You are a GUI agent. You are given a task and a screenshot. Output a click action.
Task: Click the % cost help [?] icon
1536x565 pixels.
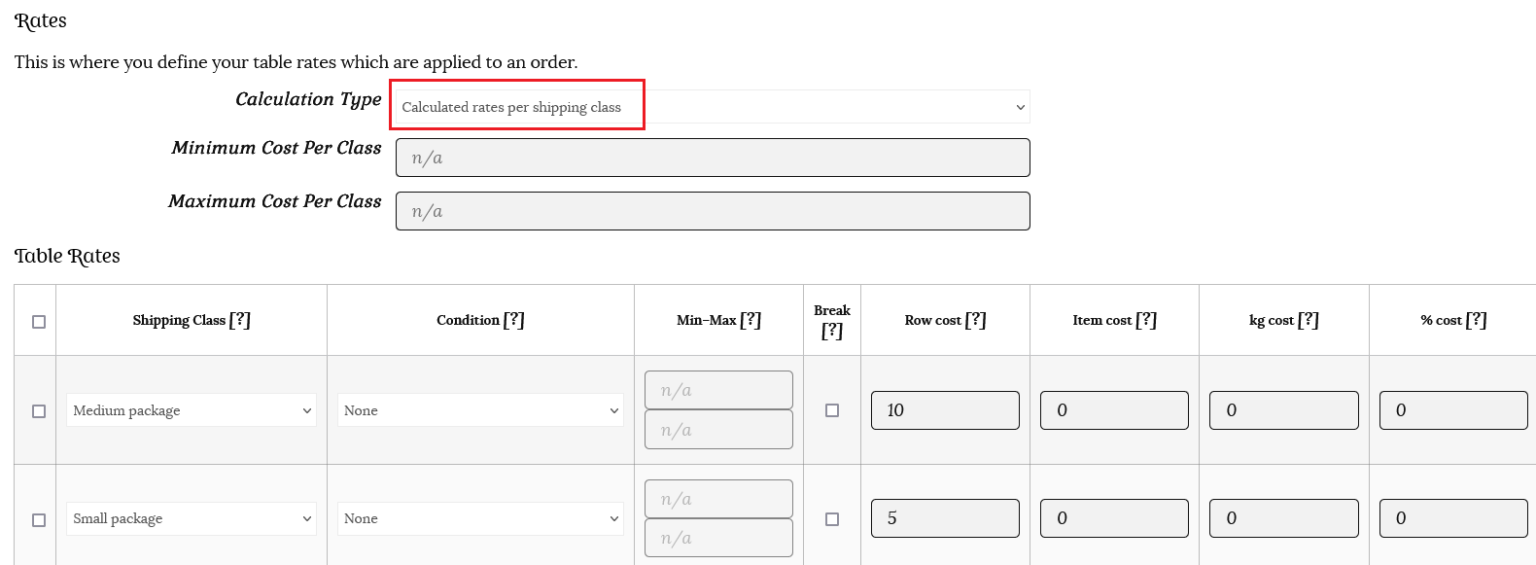pyautogui.click(x=1476, y=320)
